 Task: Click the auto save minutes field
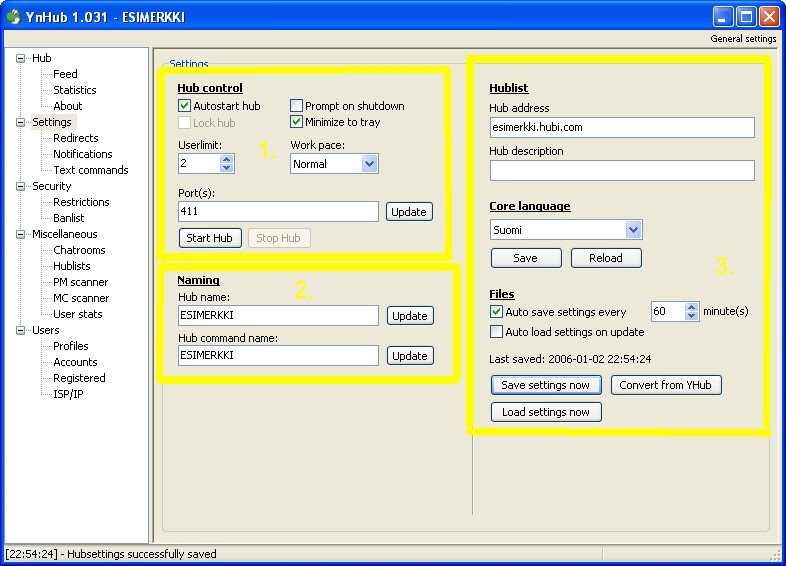(x=668, y=311)
